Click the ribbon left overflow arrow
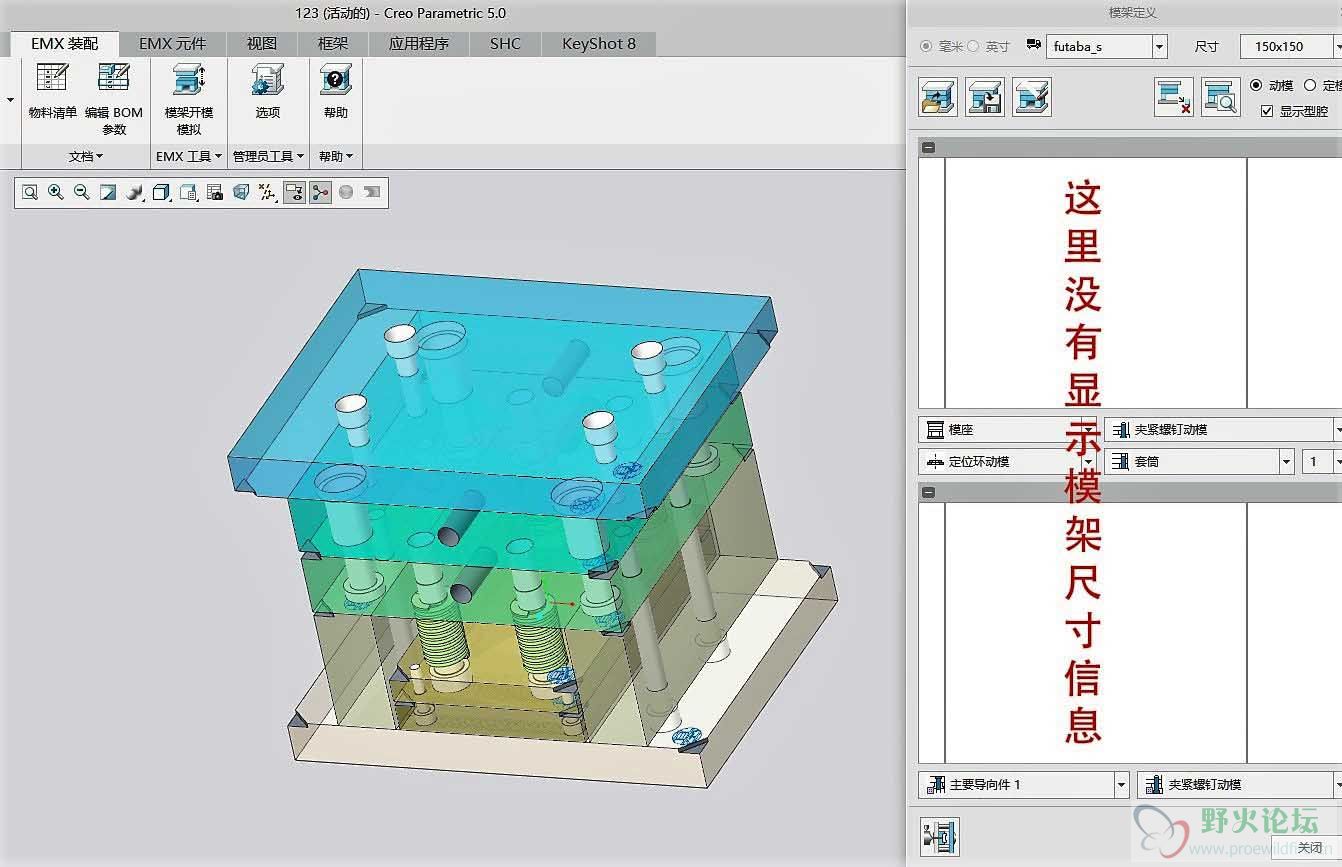The width and height of the screenshot is (1342, 867). point(10,100)
